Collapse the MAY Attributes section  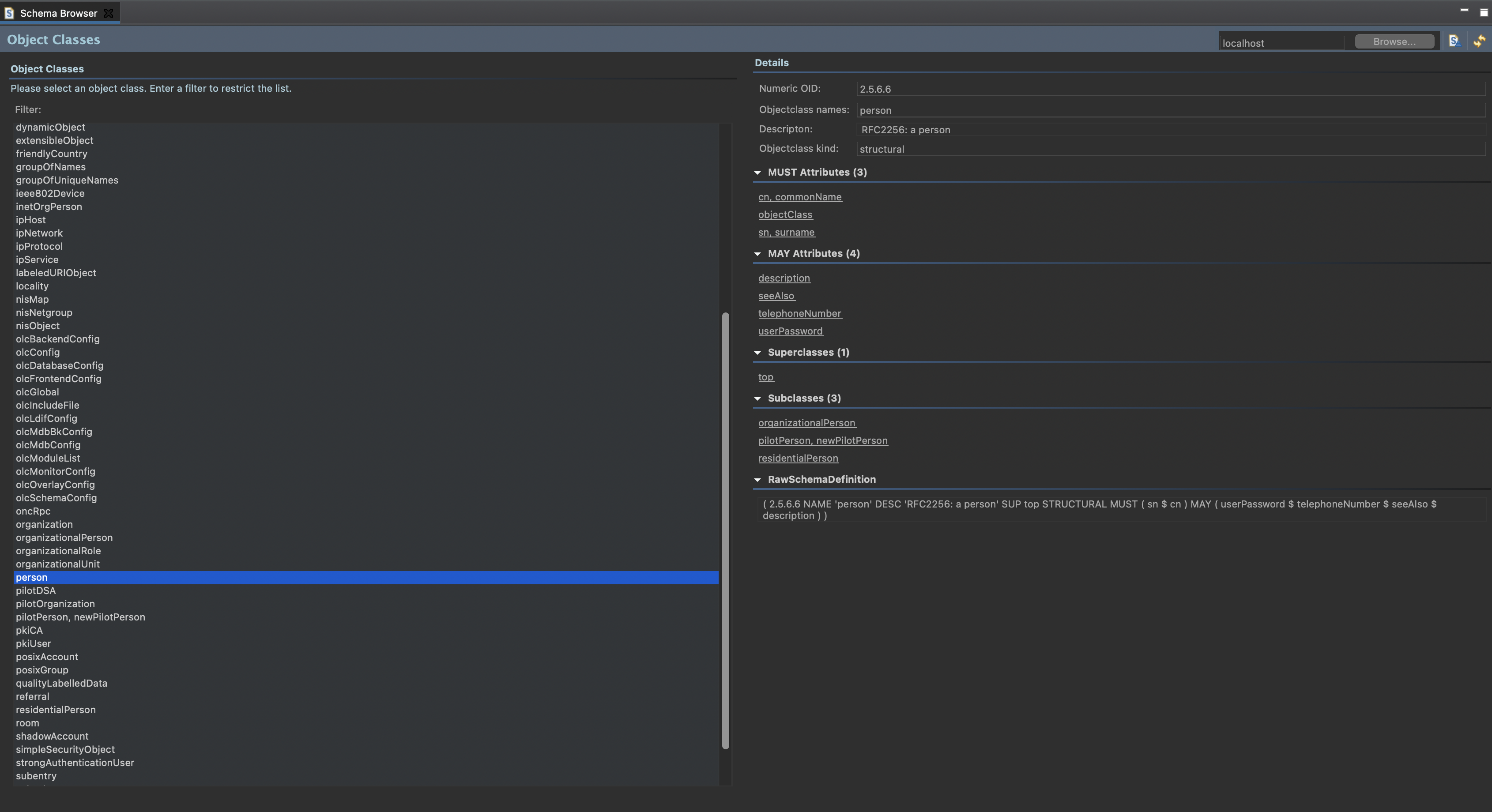757,254
